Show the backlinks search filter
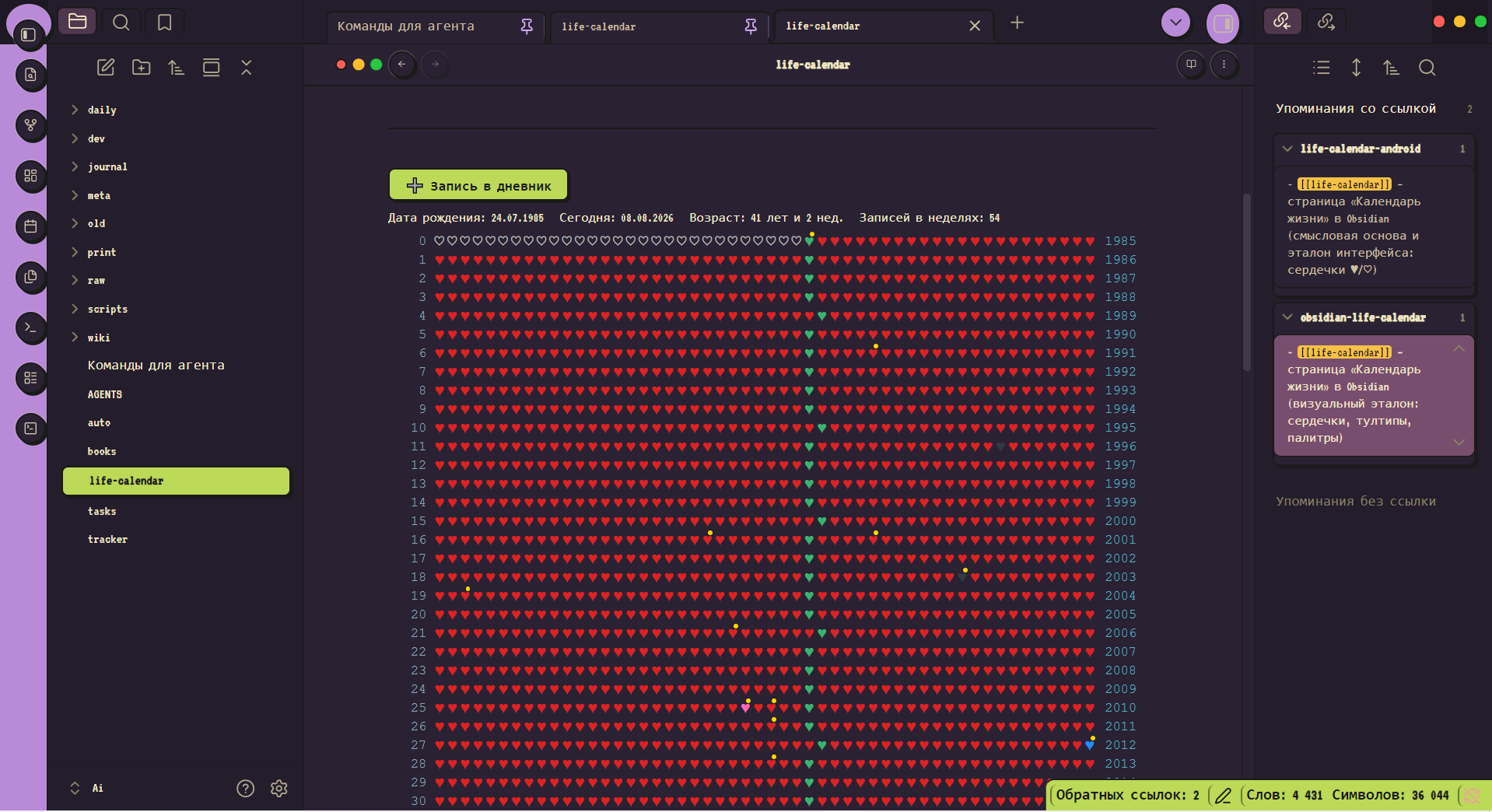Image resolution: width=1492 pixels, height=812 pixels. (x=1427, y=68)
